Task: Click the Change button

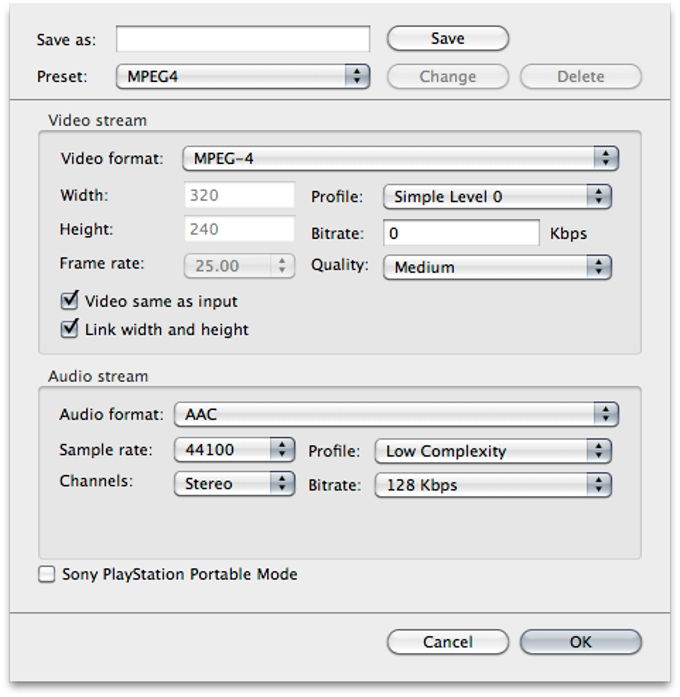Action: [x=448, y=76]
